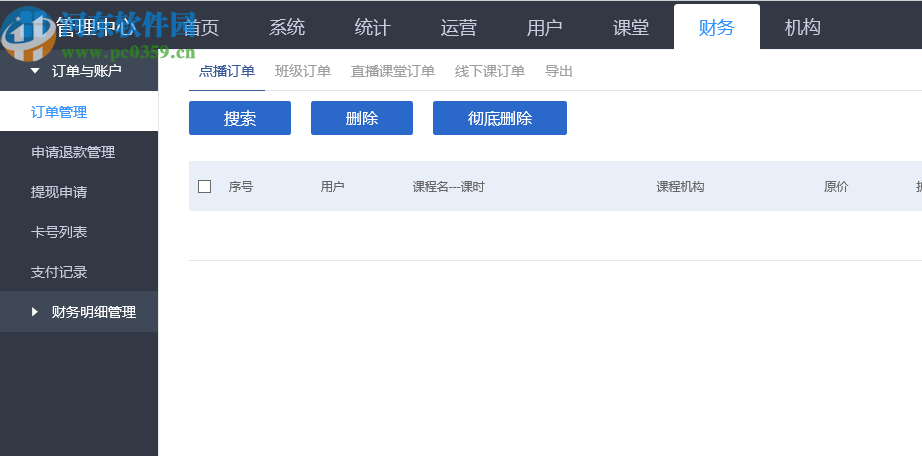This screenshot has width=922, height=456.
Task: Click the 用户 column header in the table
Action: coord(332,187)
